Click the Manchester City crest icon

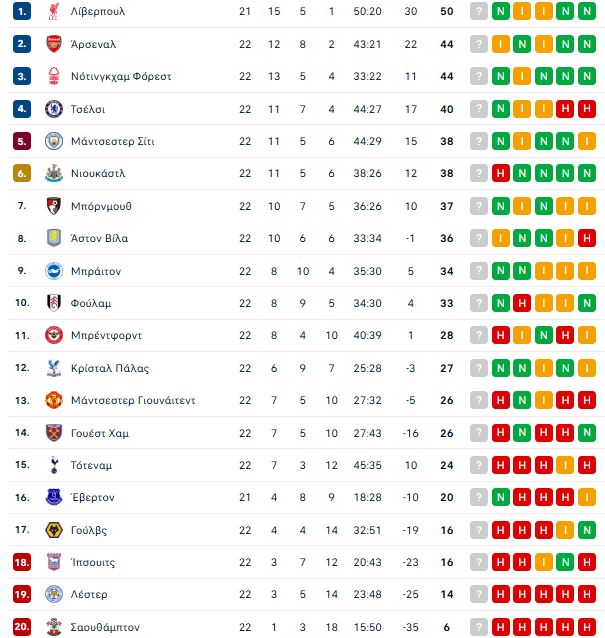click(x=54, y=141)
